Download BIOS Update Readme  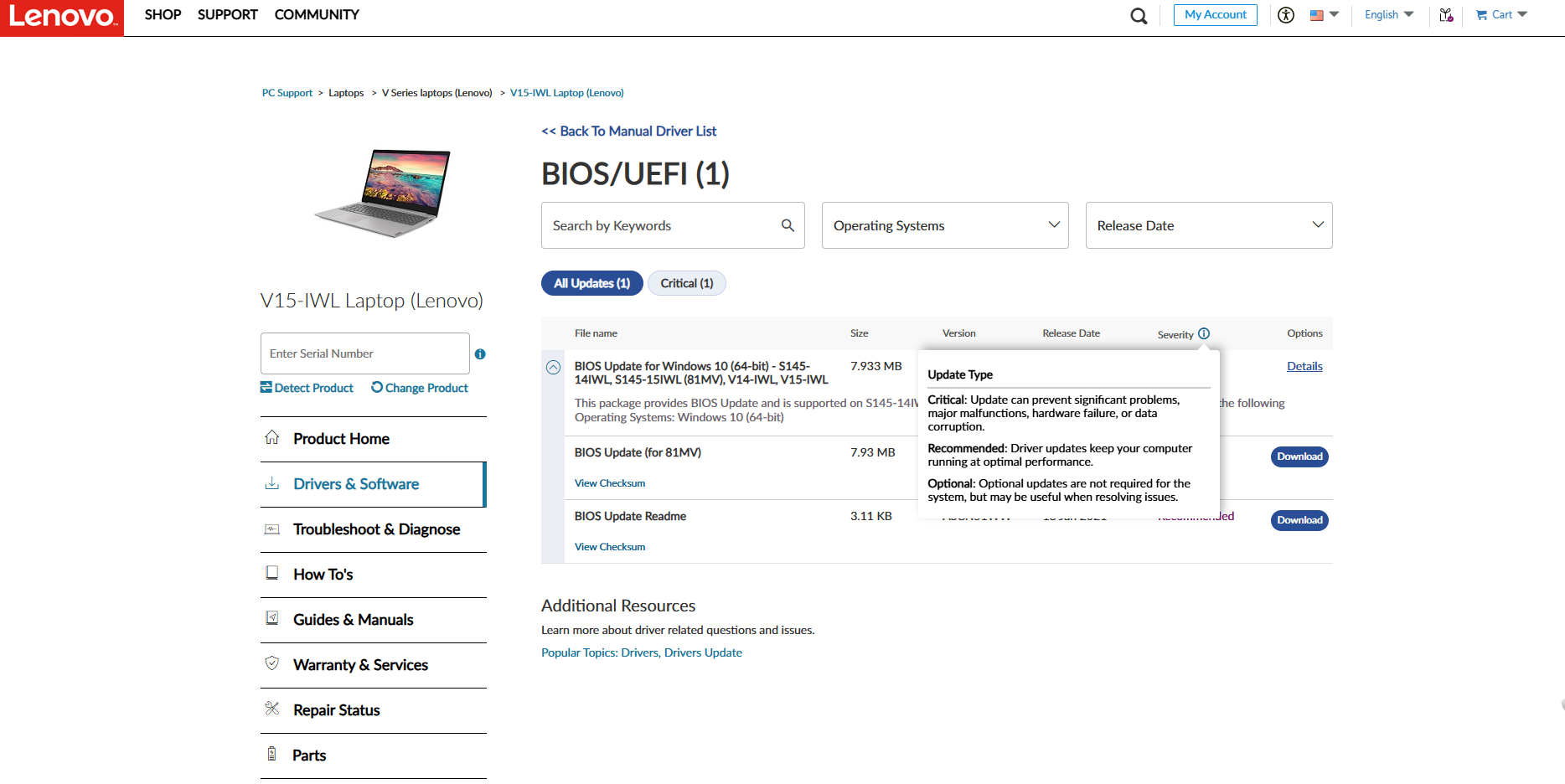coord(1299,520)
